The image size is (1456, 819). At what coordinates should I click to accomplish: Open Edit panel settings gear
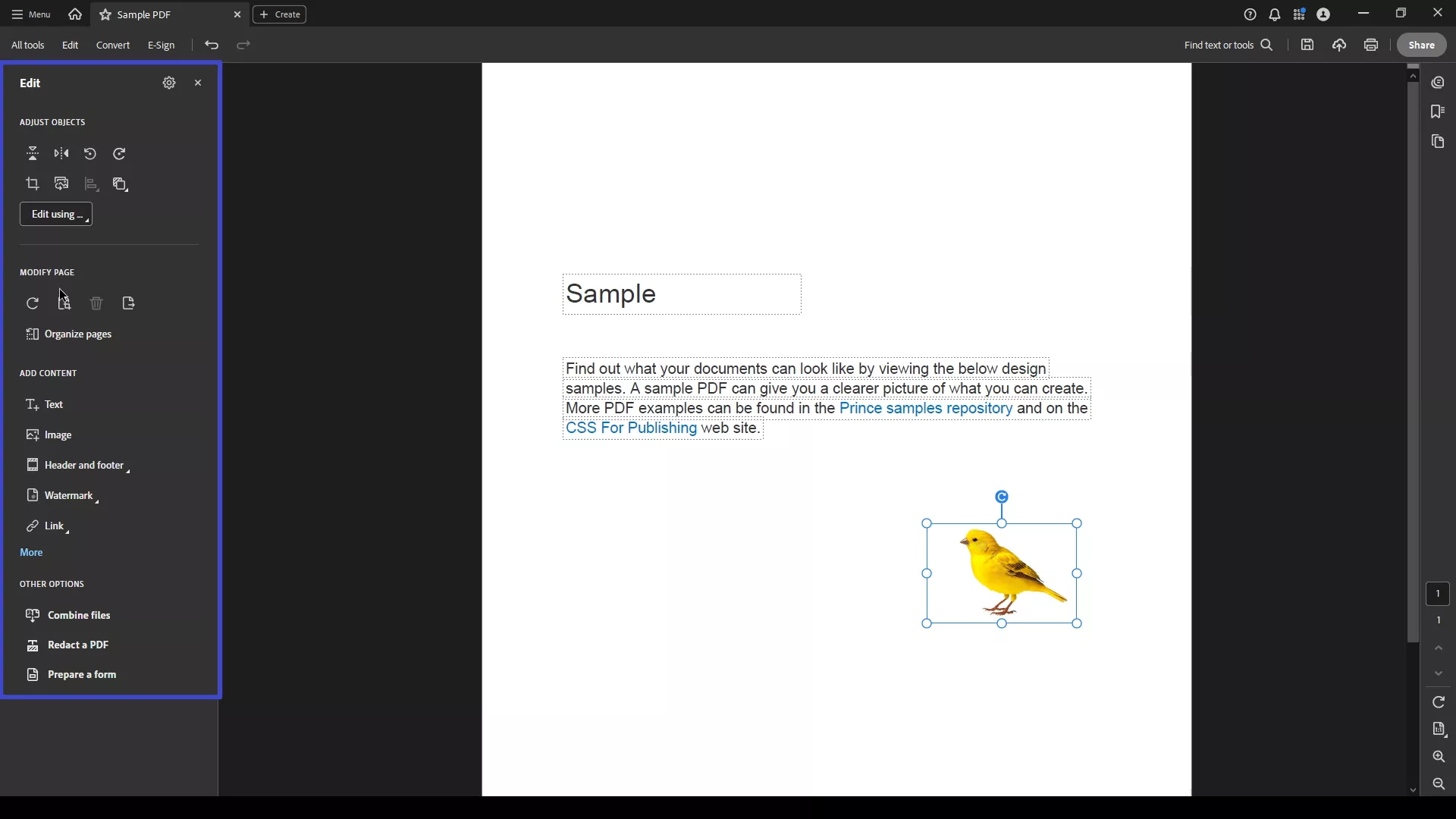tap(168, 83)
